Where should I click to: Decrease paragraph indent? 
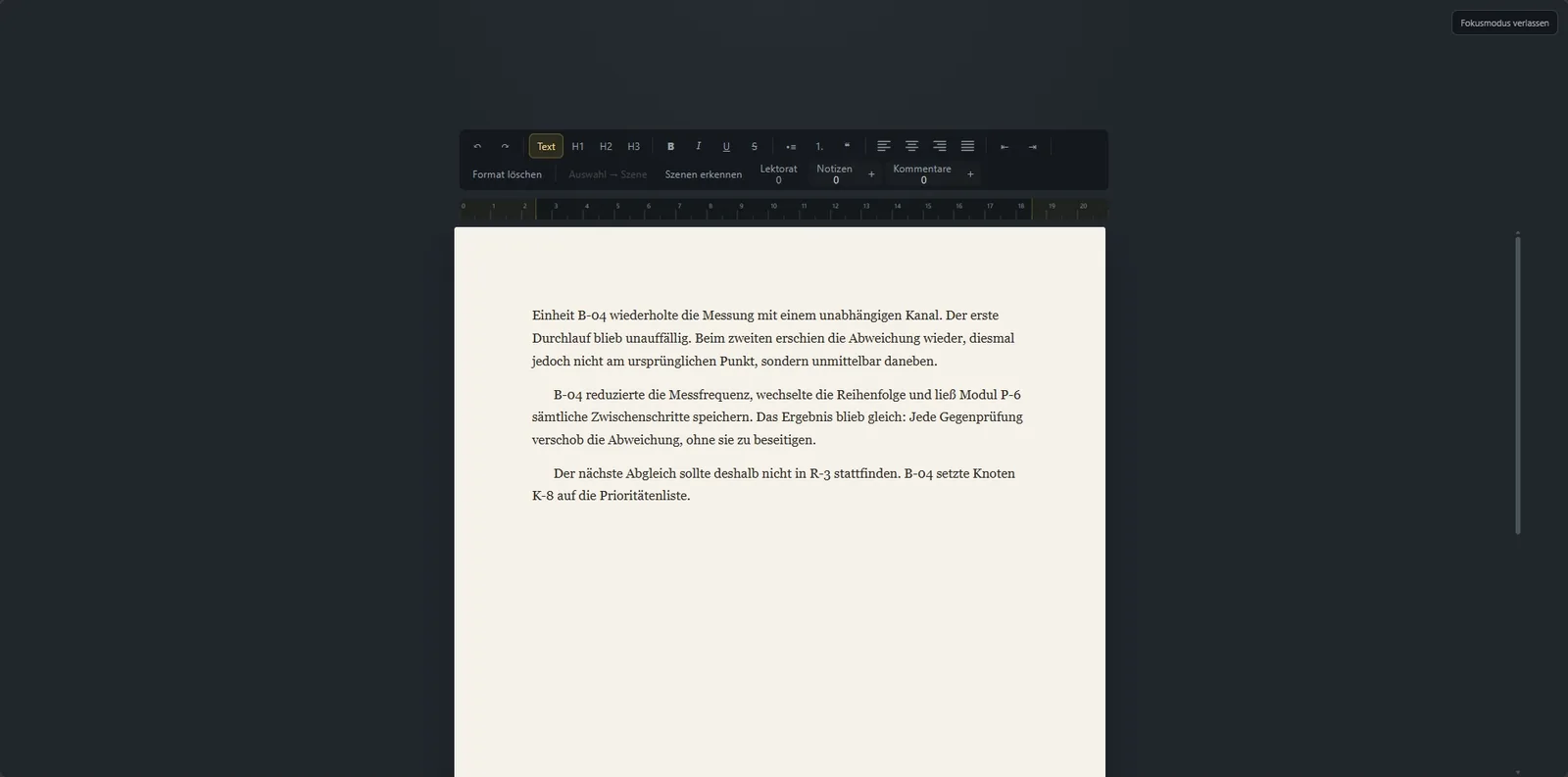click(x=1004, y=146)
